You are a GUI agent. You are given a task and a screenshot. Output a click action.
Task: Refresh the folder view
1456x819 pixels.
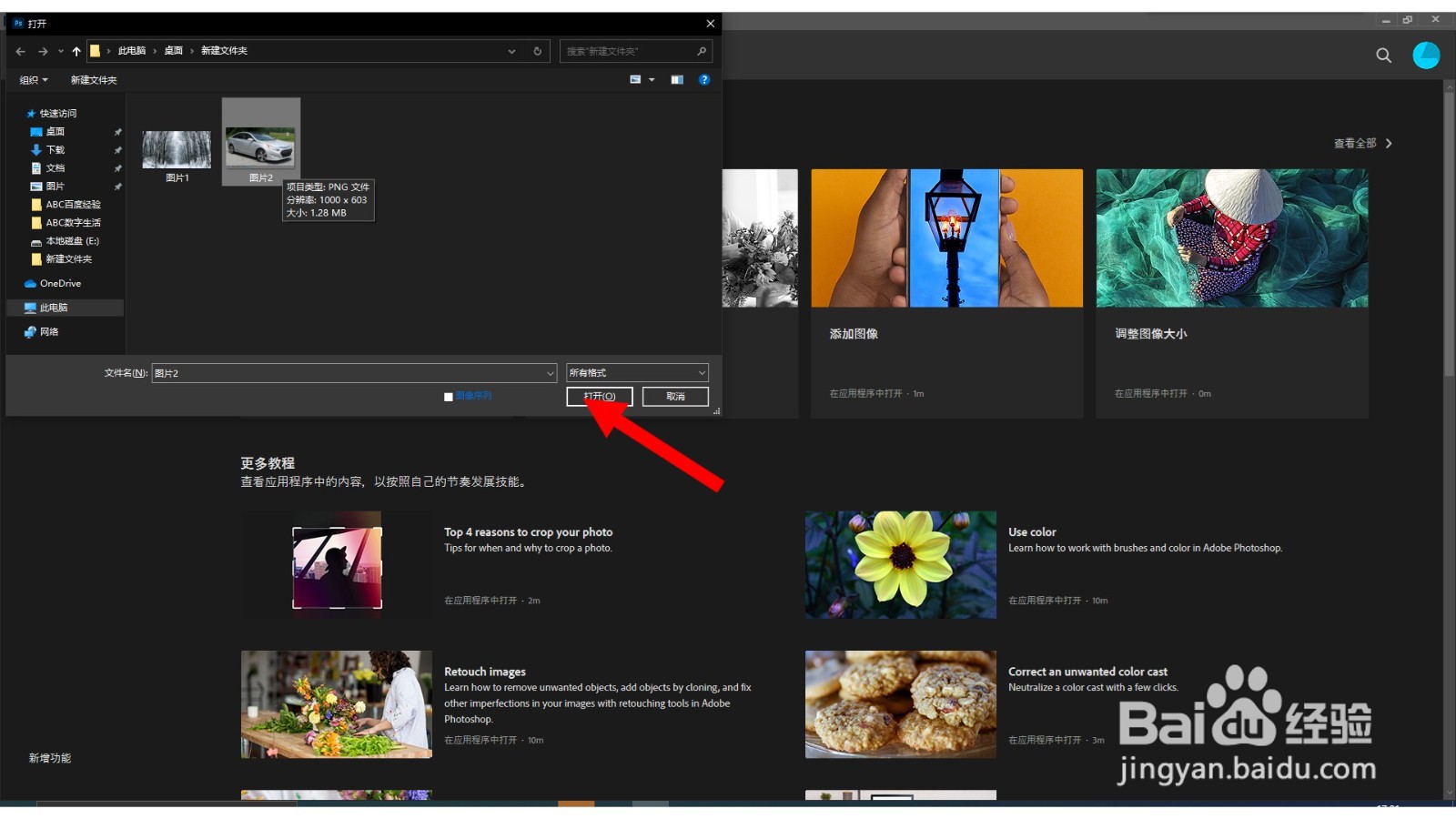pos(537,52)
